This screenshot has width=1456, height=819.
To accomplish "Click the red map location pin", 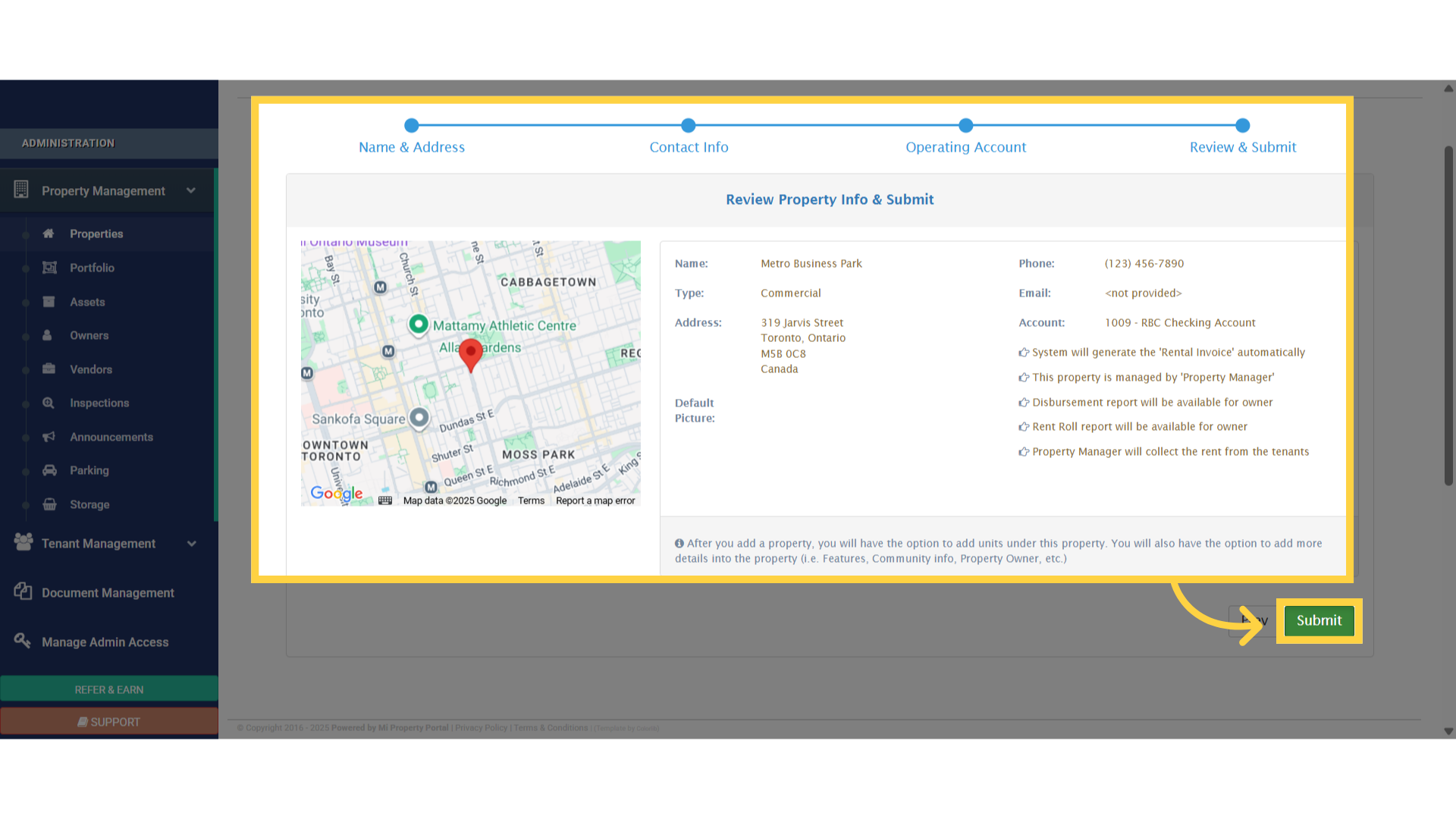I will pyautogui.click(x=471, y=353).
